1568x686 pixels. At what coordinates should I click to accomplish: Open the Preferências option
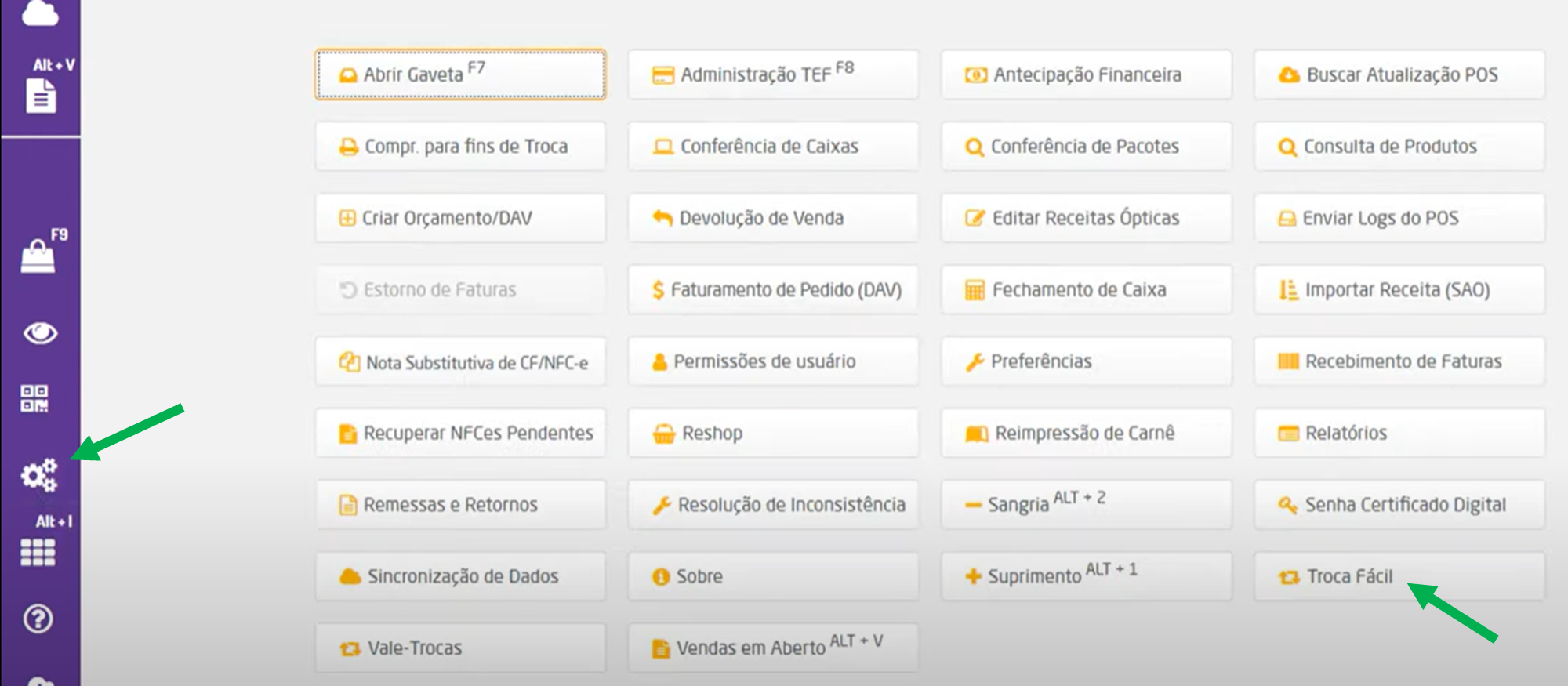click(x=1086, y=361)
